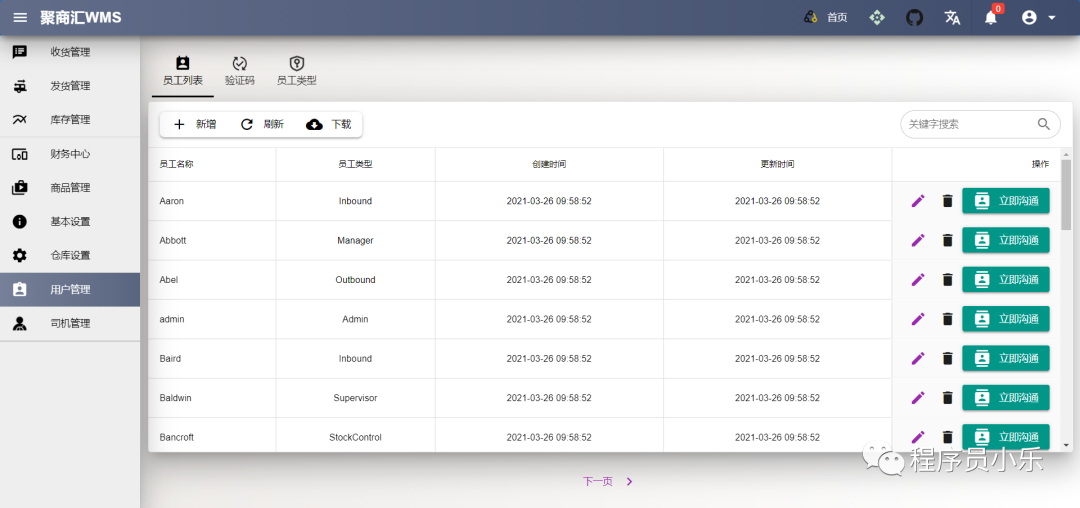The width and height of the screenshot is (1080, 508).
Task: Go to next page chevron arrow
Action: click(629, 481)
